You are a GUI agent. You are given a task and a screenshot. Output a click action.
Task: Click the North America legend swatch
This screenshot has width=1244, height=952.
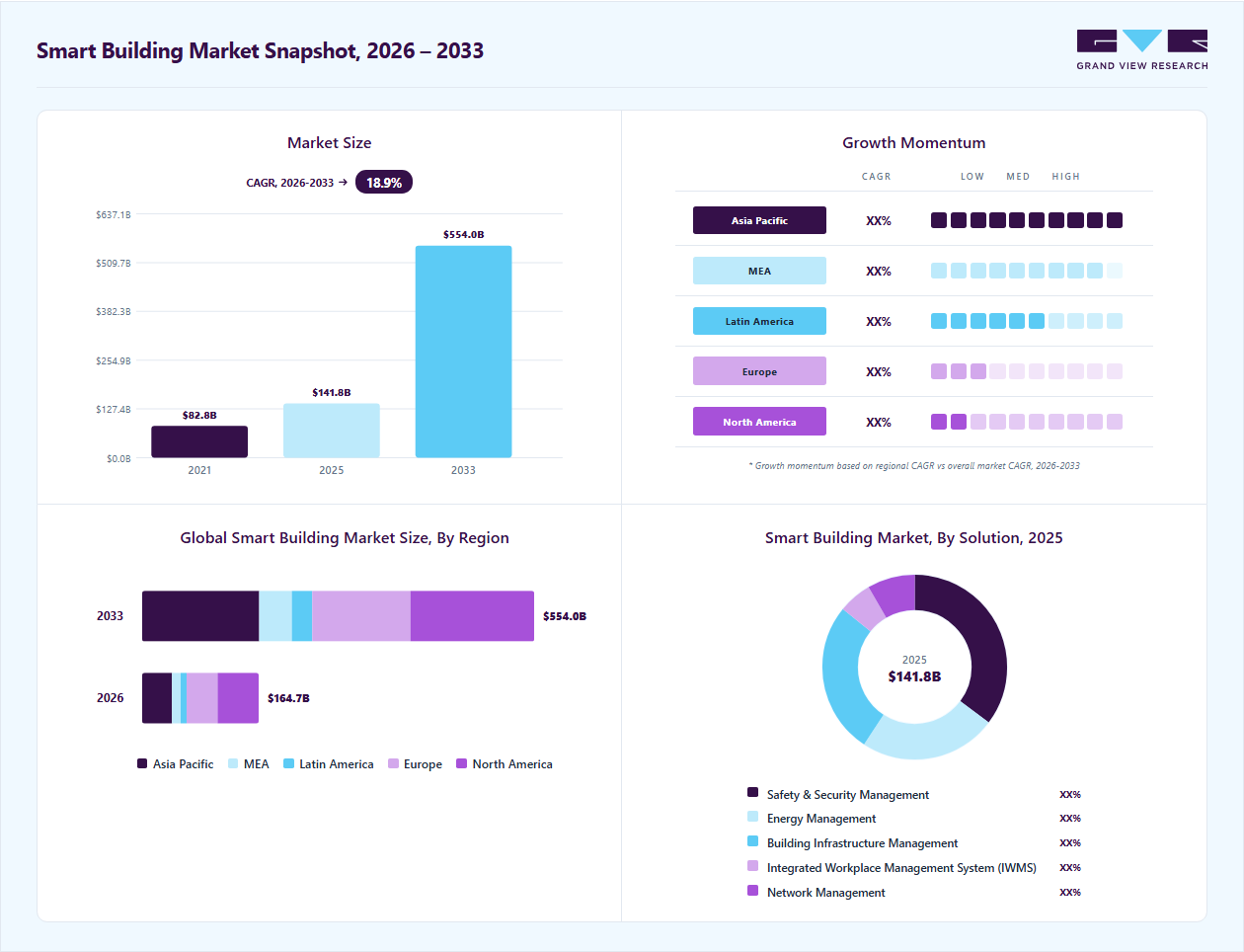tap(461, 763)
